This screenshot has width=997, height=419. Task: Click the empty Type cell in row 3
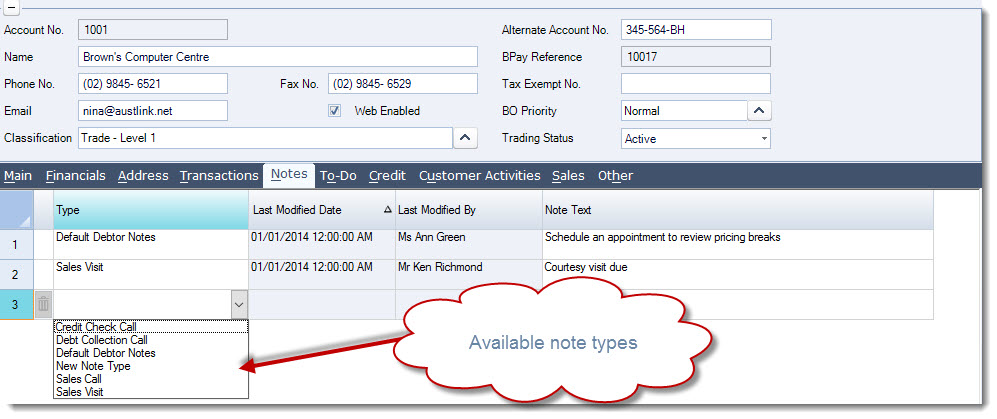pyautogui.click(x=142, y=305)
